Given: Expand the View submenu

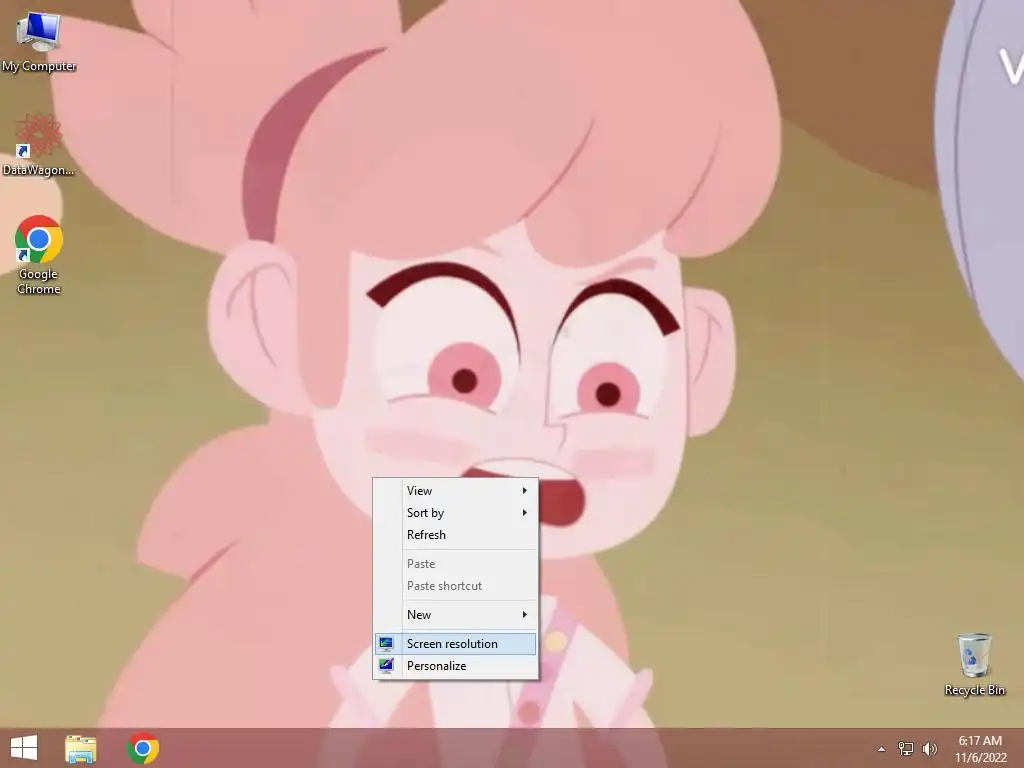Looking at the screenshot, I should [456, 490].
